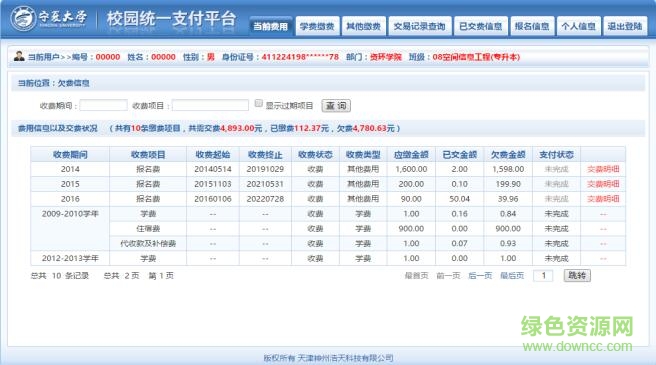Image resolution: width=656 pixels, height=365 pixels.
Task: Click the user avatar icon beside 当前用户
Action: click(x=19, y=56)
